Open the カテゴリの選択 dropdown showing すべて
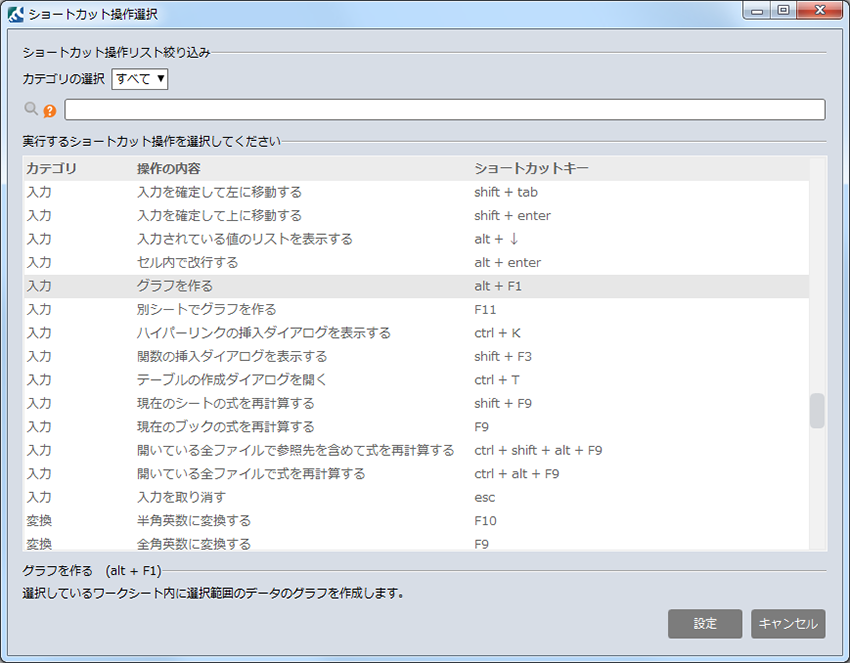This screenshot has height=663, width=850. 140,79
